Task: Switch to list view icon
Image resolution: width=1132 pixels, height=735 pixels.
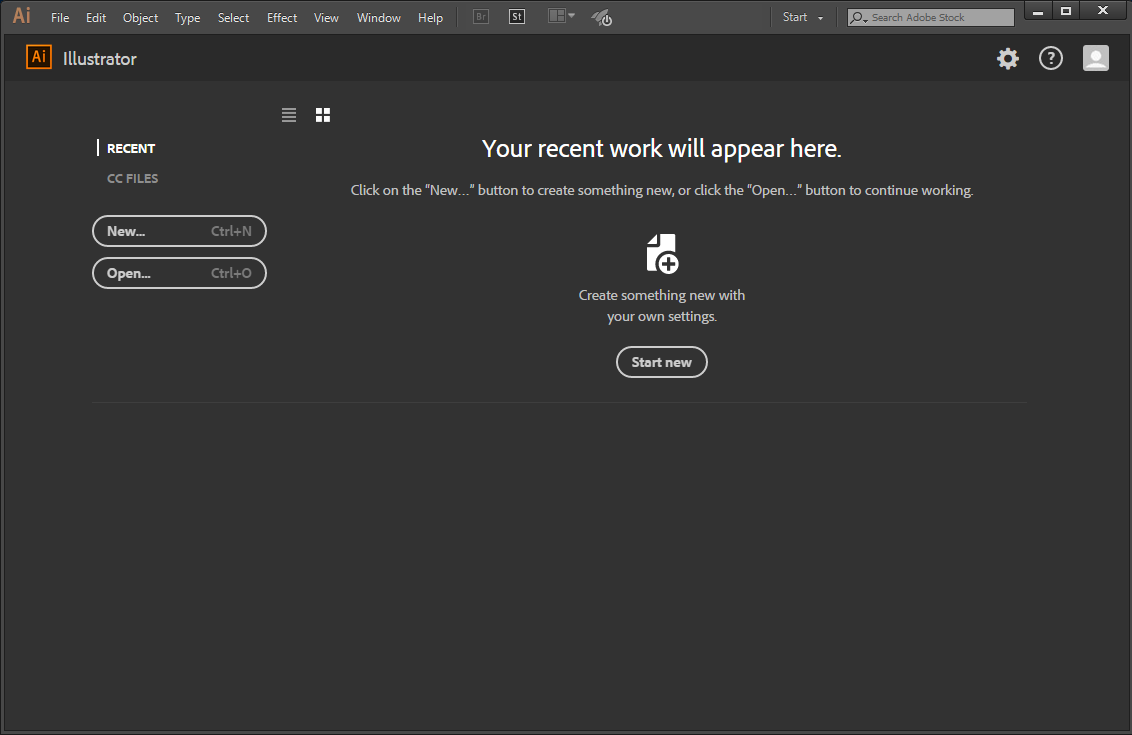Action: 289,115
